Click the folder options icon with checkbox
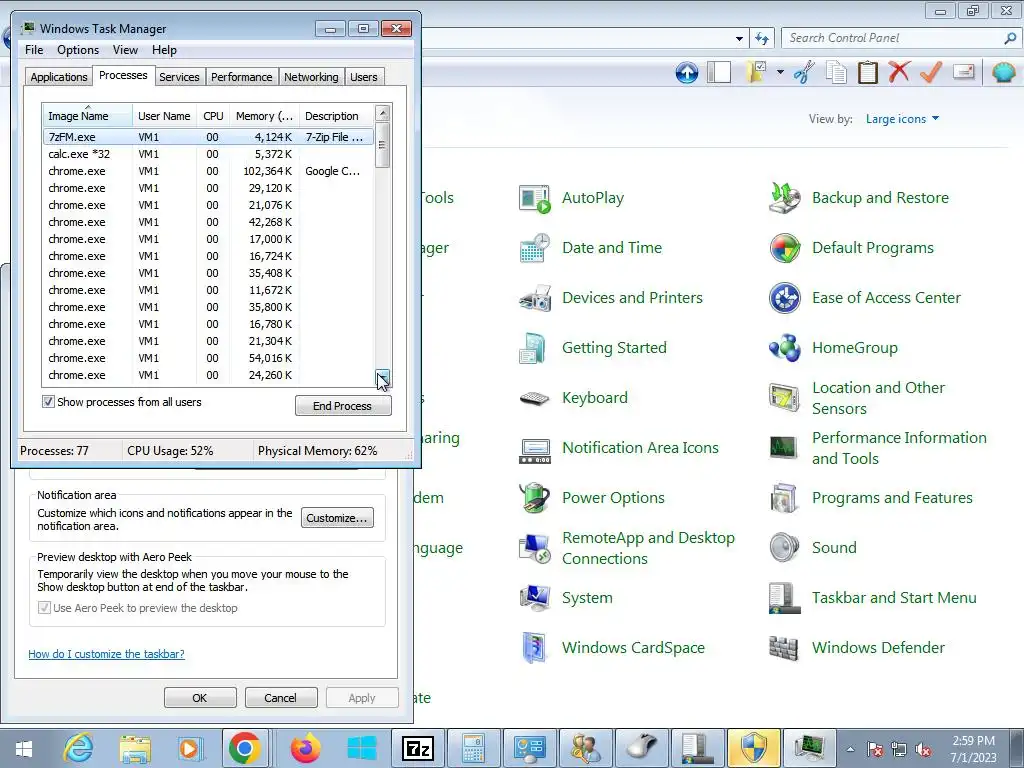The image size is (1024, 768). (756, 72)
